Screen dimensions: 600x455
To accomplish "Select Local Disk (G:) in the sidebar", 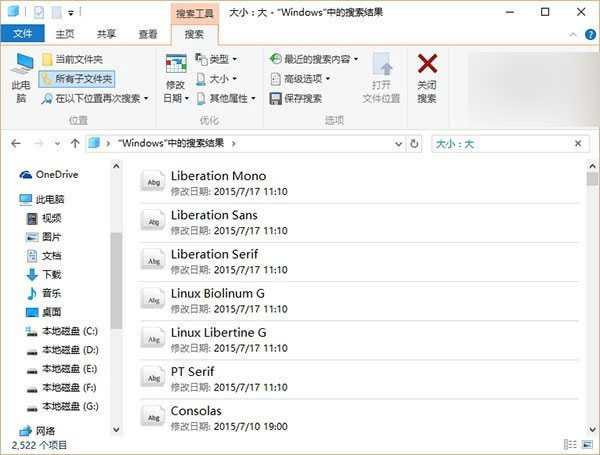I will tap(62, 406).
